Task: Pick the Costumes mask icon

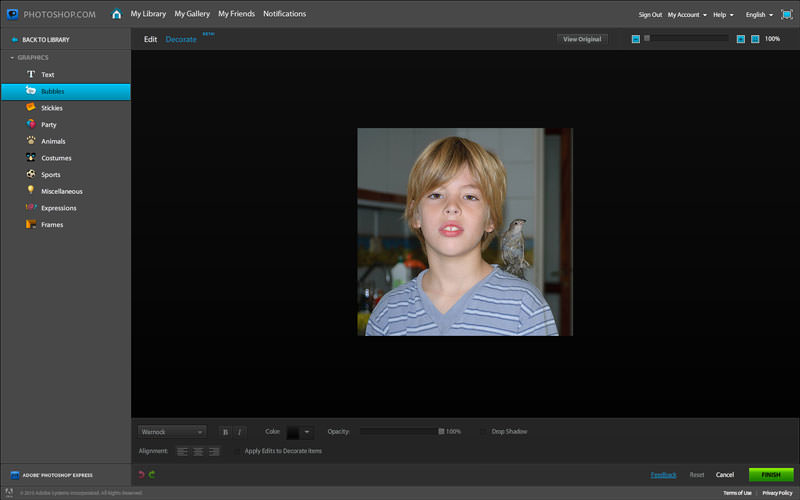Action: click(31, 157)
